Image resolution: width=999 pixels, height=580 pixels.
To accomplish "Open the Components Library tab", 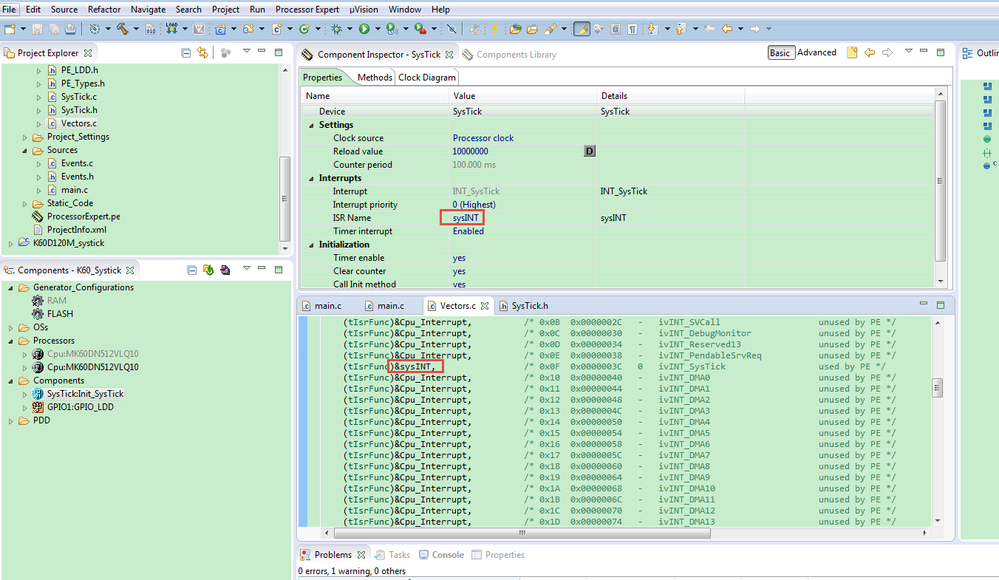I will (x=510, y=55).
